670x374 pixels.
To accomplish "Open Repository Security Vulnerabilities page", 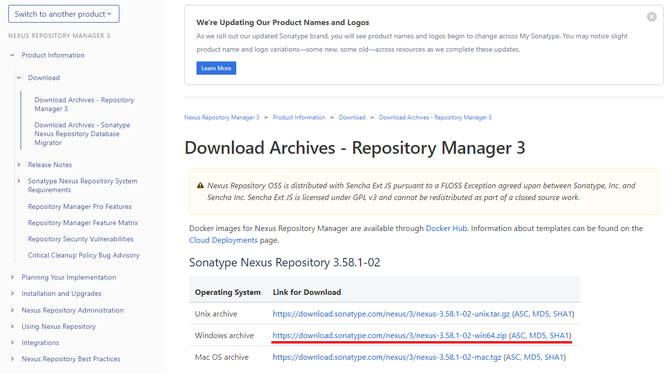I will click(x=80, y=239).
